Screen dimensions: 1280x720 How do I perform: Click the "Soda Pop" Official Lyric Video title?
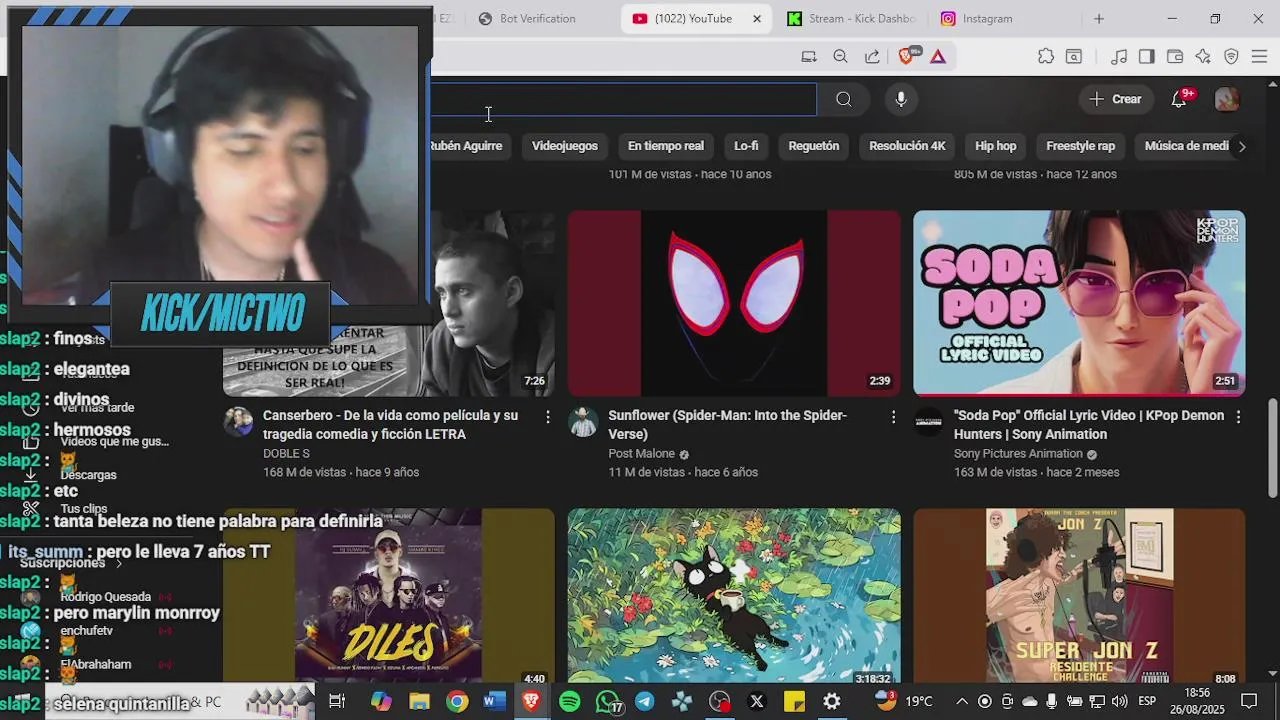click(1088, 425)
